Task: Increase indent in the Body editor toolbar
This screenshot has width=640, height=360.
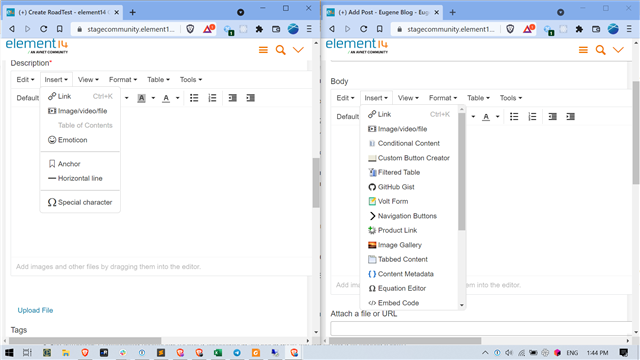Action: [571, 117]
